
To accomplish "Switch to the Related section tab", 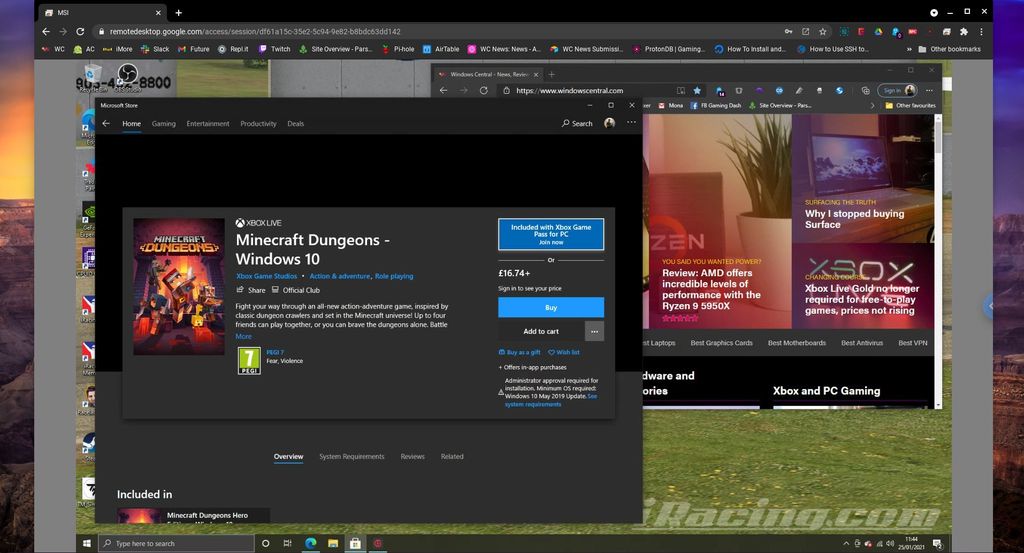I will (452, 456).
